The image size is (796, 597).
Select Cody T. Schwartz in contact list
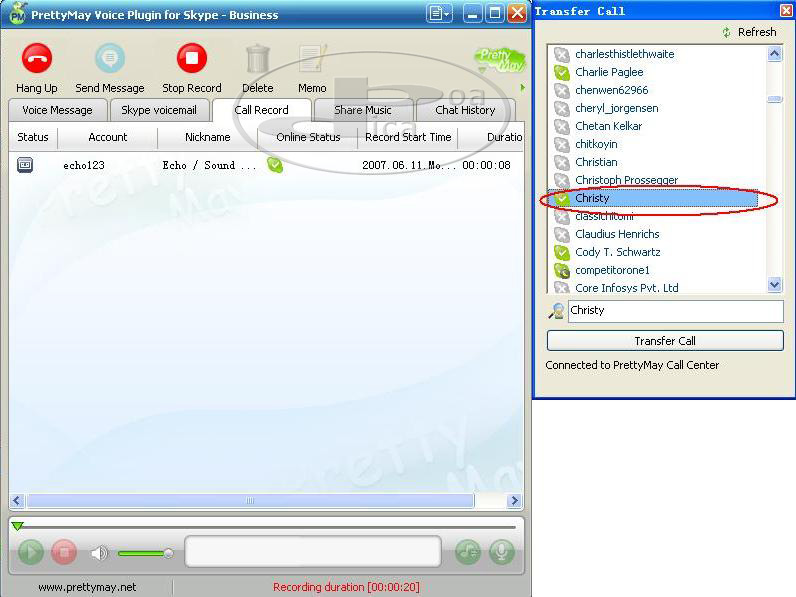pos(617,252)
